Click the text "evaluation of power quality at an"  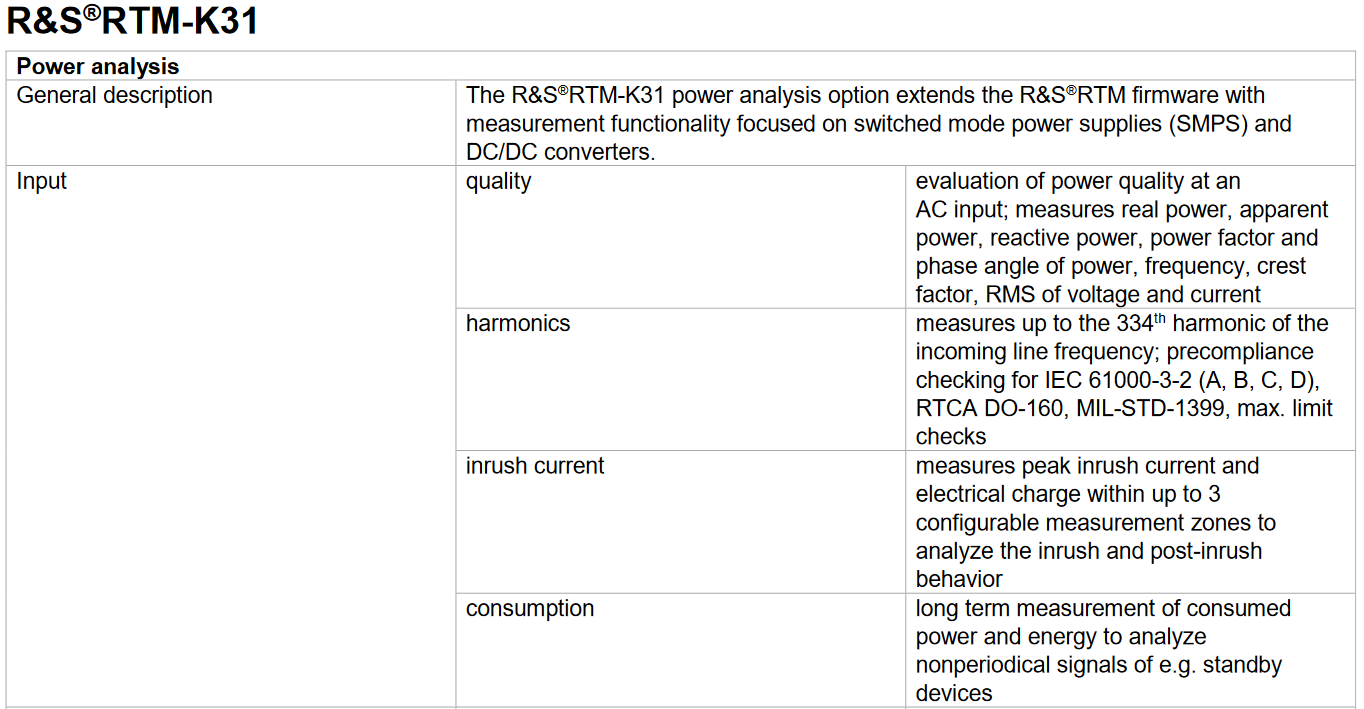pos(1078,182)
